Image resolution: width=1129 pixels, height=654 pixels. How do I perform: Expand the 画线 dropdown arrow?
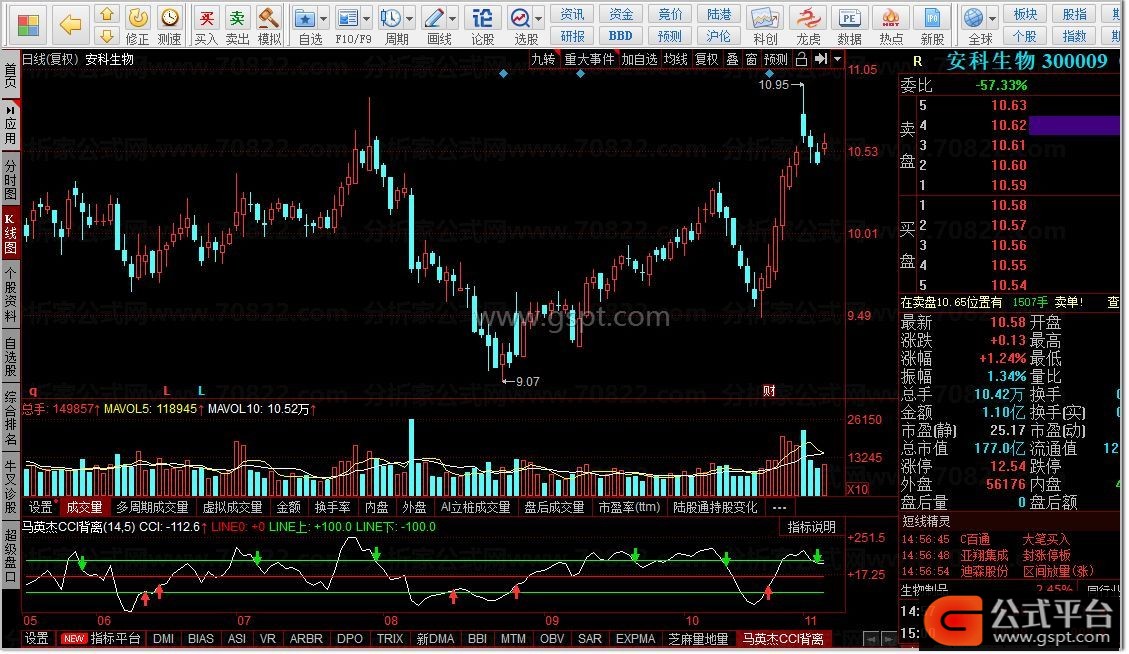click(452, 19)
